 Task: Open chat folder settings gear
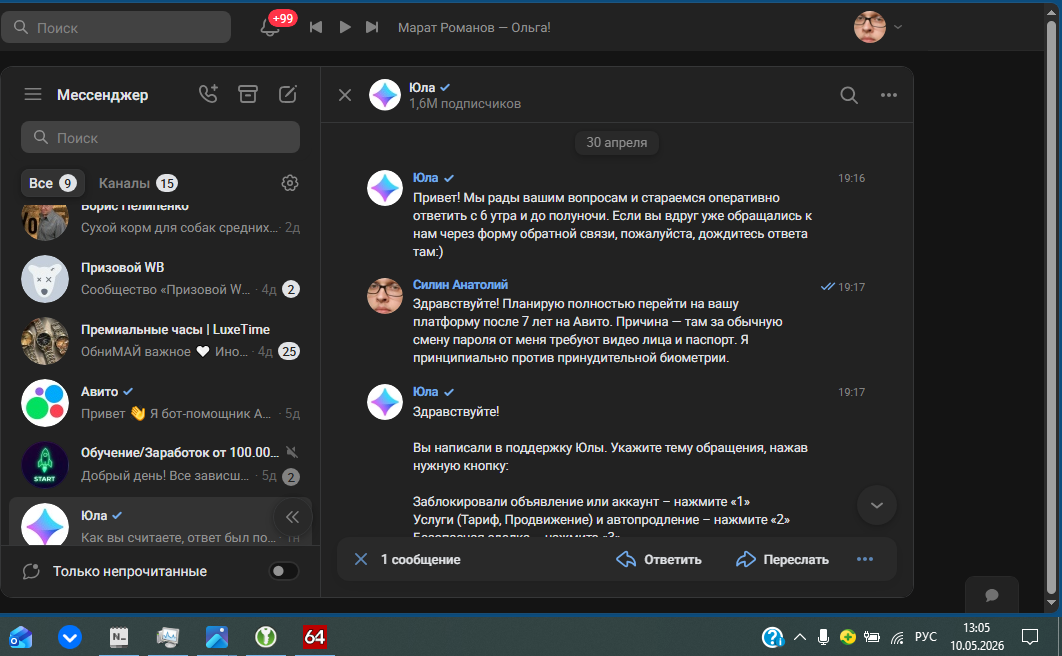[x=290, y=183]
